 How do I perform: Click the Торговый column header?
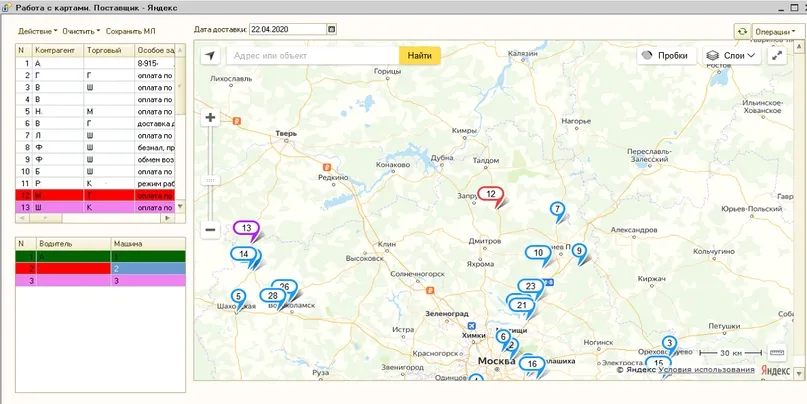pyautogui.click(x=109, y=50)
